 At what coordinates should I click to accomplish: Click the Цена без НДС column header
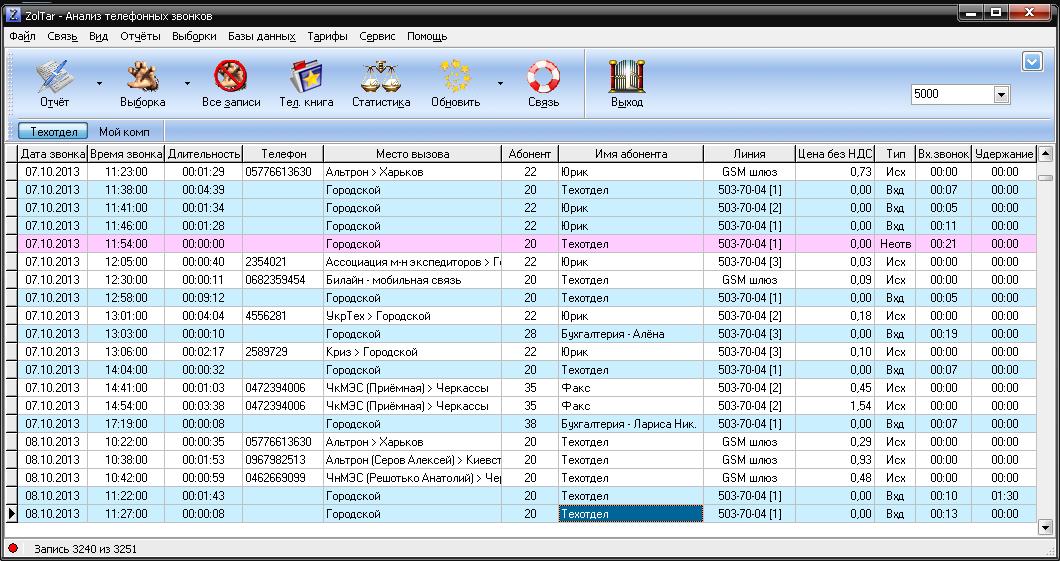835,154
